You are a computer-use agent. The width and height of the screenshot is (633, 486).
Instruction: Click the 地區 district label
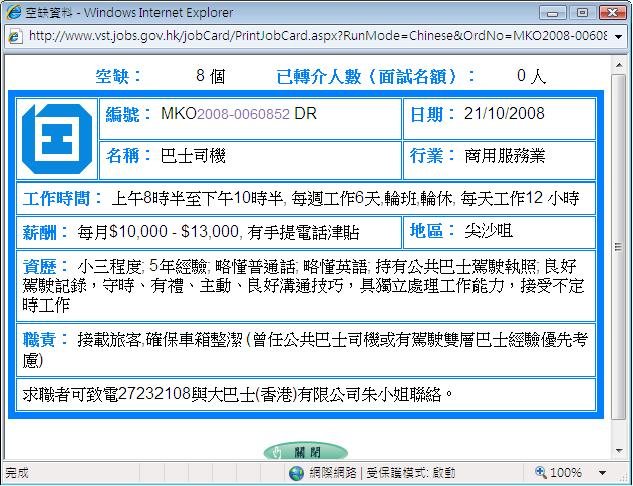pos(432,231)
